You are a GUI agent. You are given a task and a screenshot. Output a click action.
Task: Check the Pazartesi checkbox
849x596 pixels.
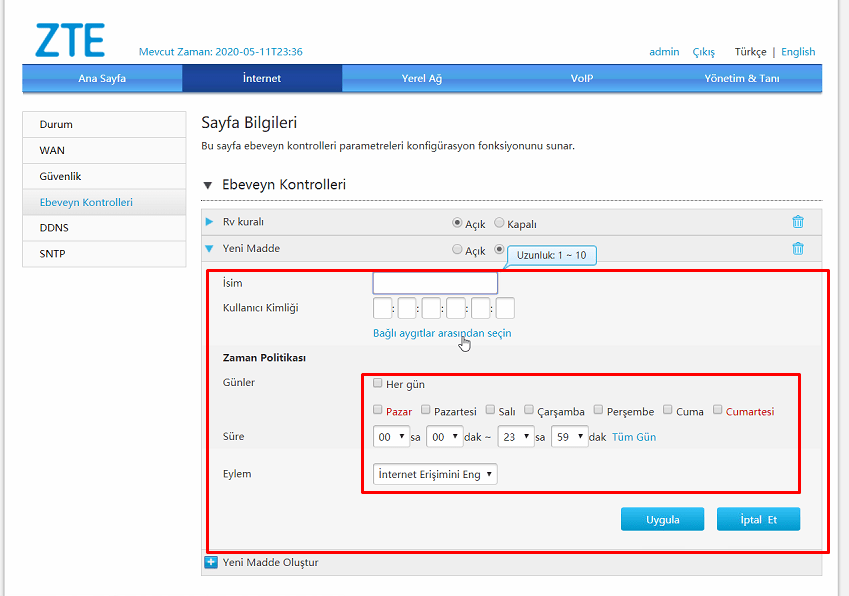pos(426,409)
